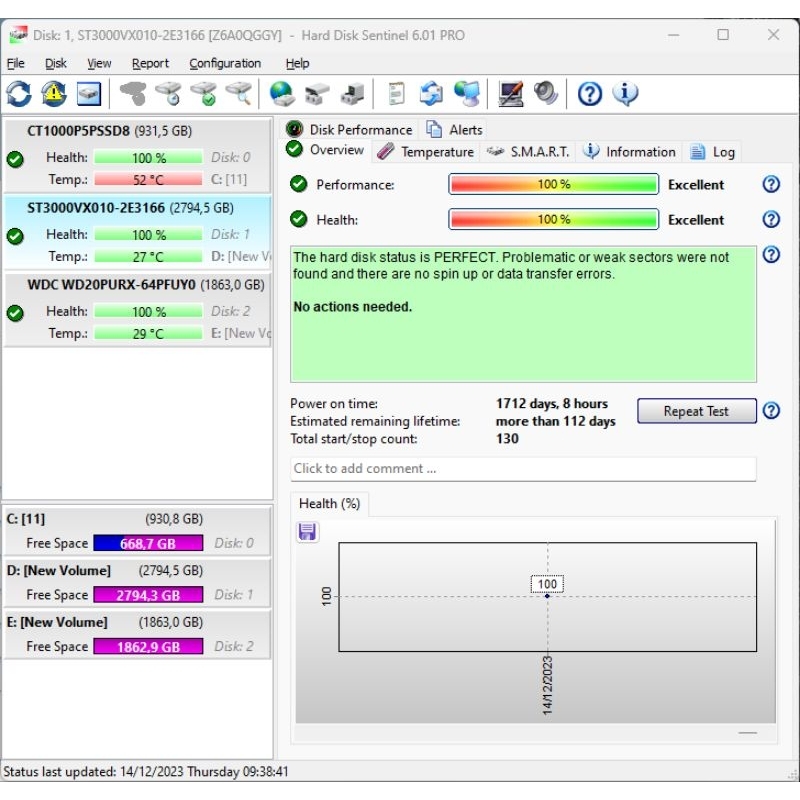Image resolution: width=800 pixels, height=800 pixels.
Task: Click the disk with magnifier toolbar icon
Action: [239, 94]
